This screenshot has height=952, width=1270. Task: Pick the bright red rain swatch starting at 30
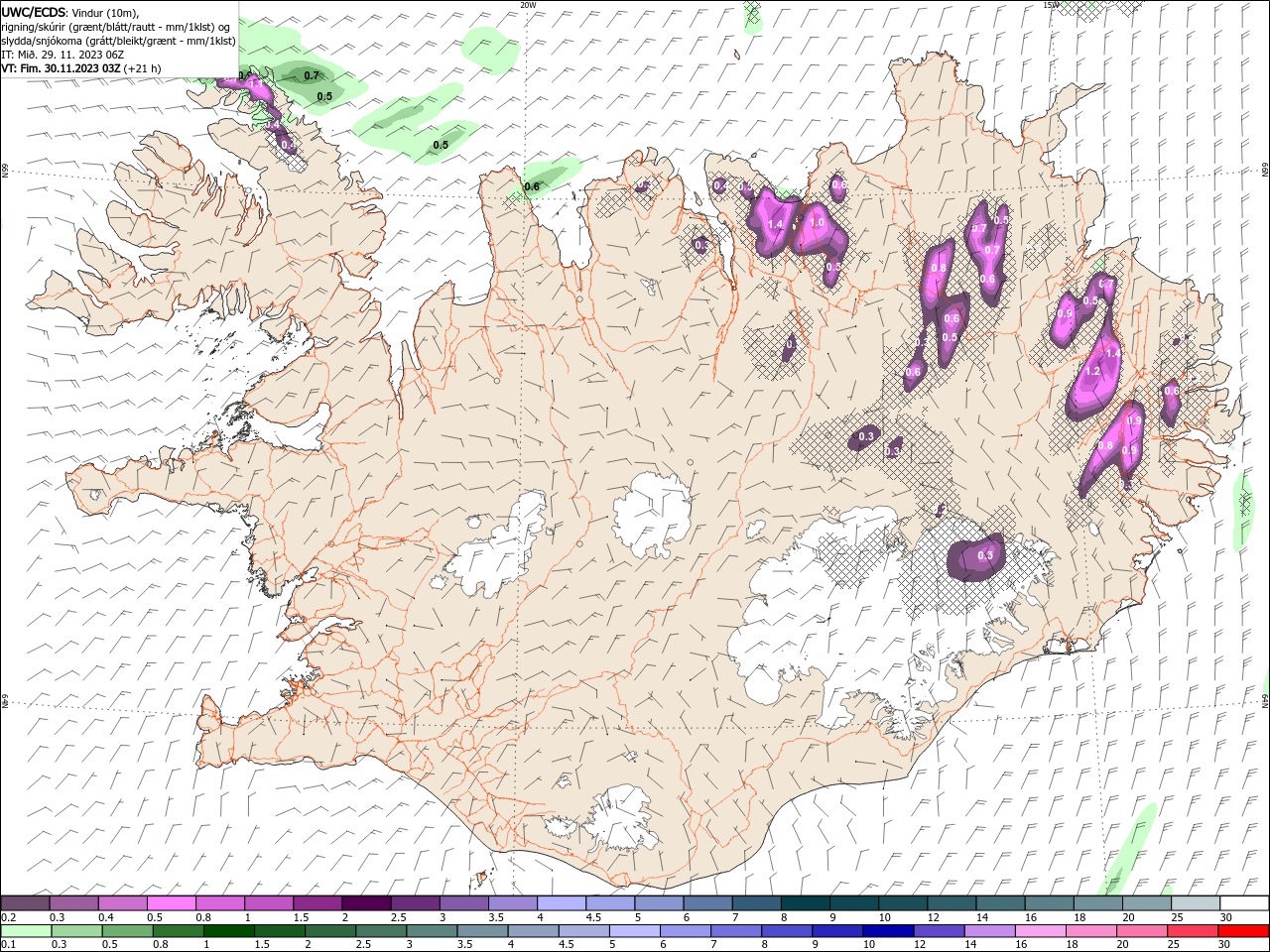coord(1244,931)
